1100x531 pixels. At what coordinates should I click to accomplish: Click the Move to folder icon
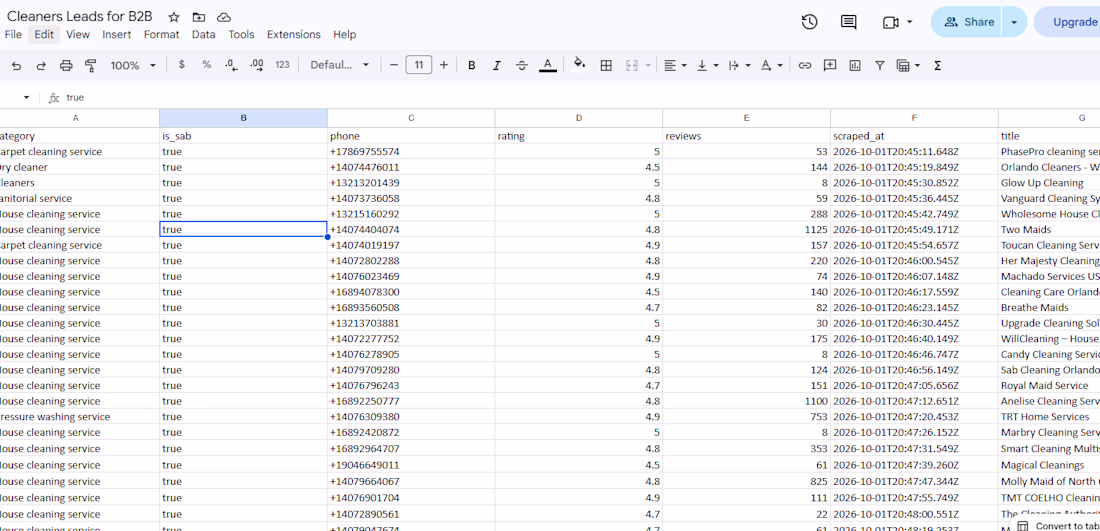199,18
